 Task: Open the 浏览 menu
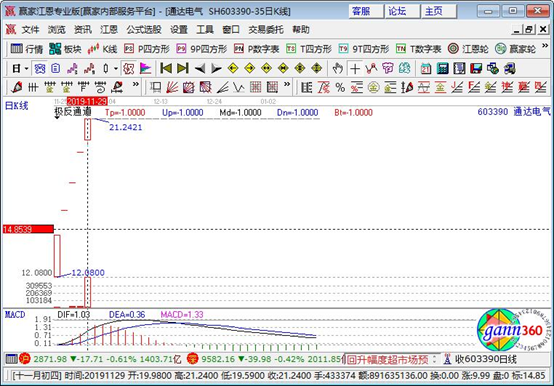click(57, 30)
